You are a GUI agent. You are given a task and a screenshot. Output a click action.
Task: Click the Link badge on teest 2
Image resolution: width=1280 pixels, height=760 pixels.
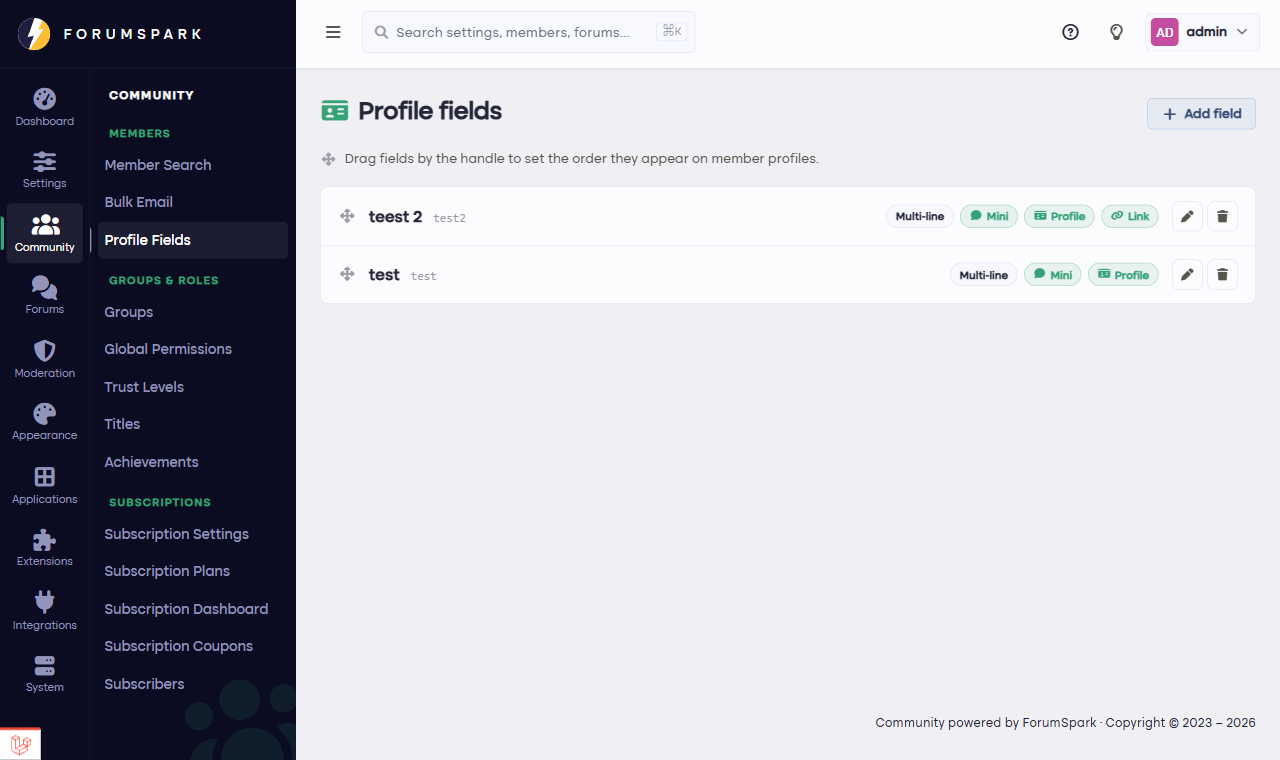(1130, 216)
